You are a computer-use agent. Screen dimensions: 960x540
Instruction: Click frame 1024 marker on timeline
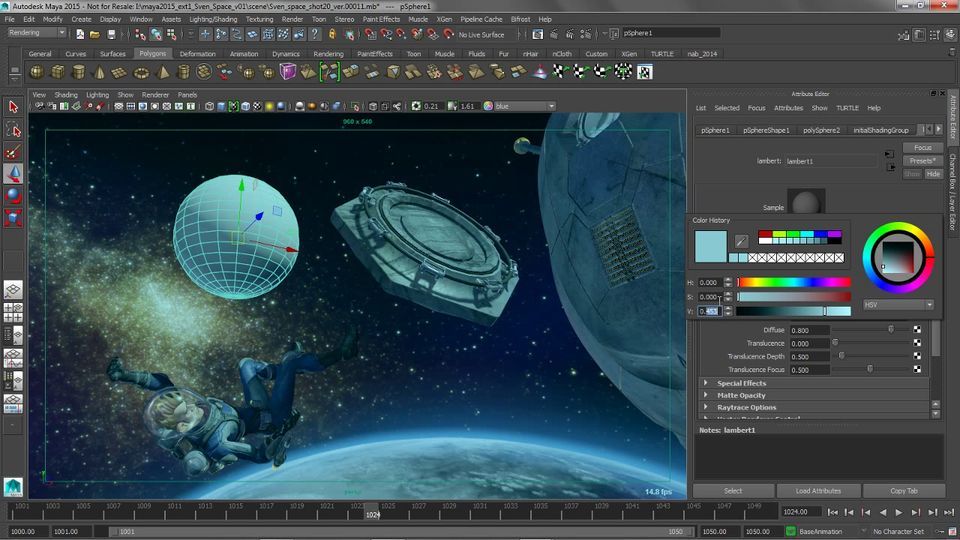pyautogui.click(x=372, y=511)
